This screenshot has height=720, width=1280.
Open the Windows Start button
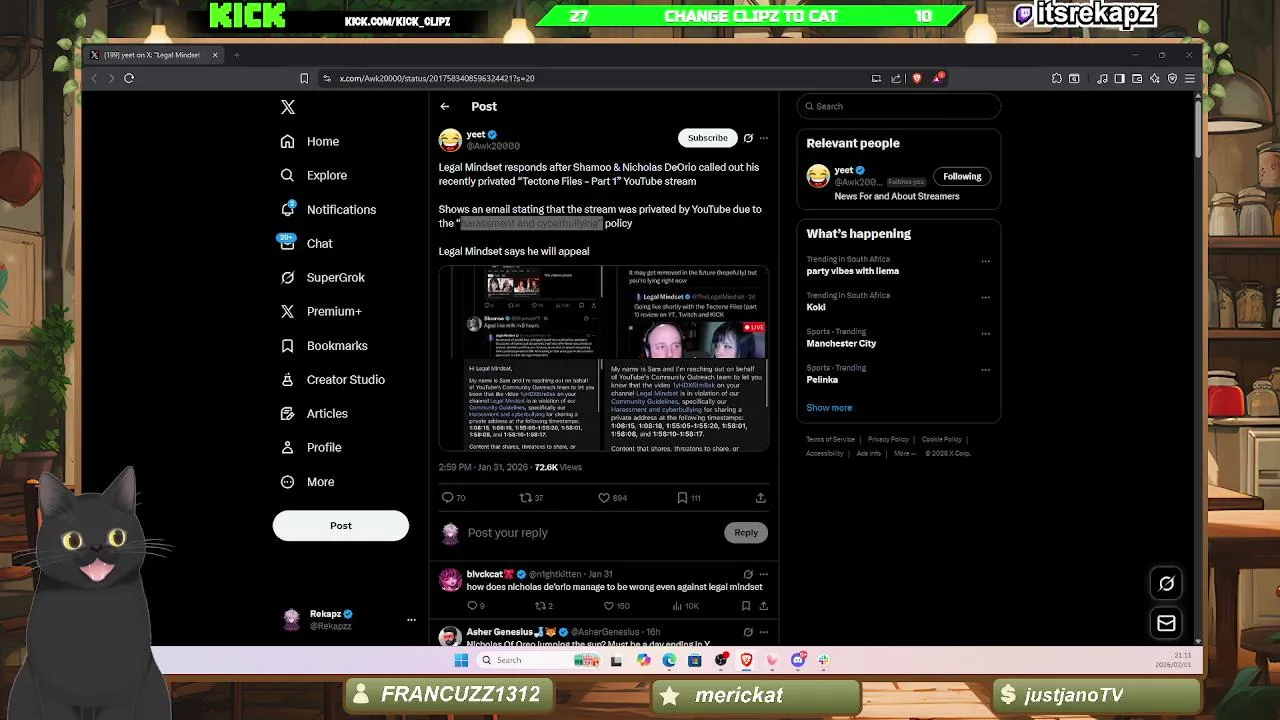(x=461, y=660)
